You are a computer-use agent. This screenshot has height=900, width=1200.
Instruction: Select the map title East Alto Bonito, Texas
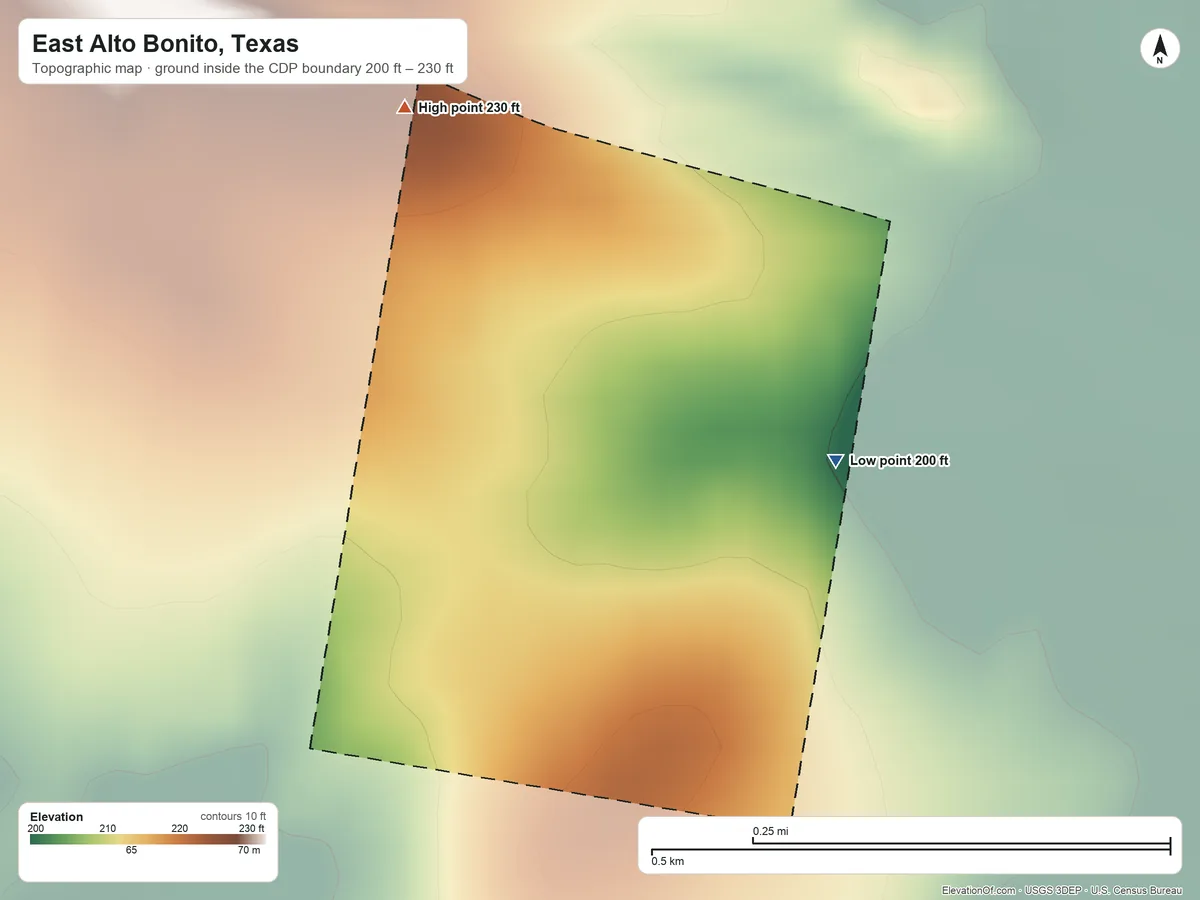click(165, 44)
